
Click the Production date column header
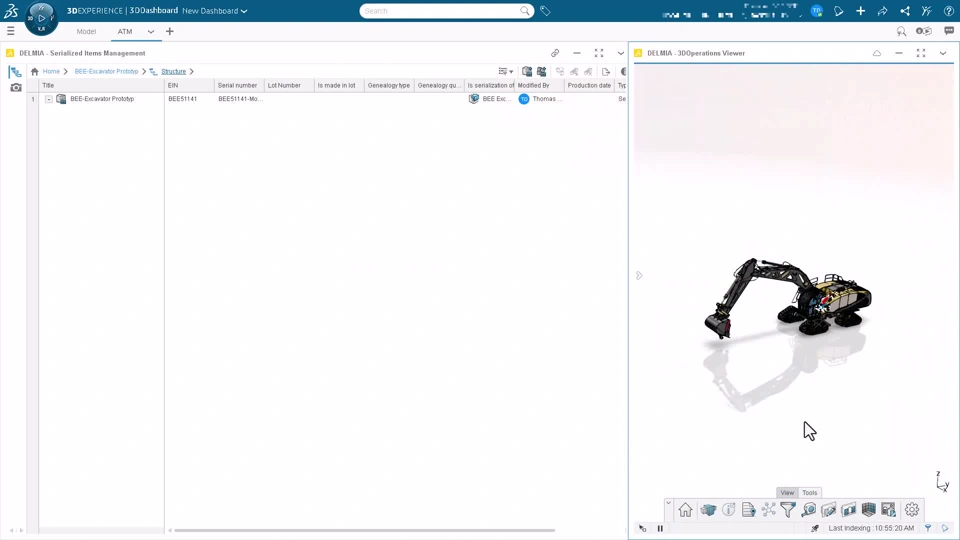590,85
